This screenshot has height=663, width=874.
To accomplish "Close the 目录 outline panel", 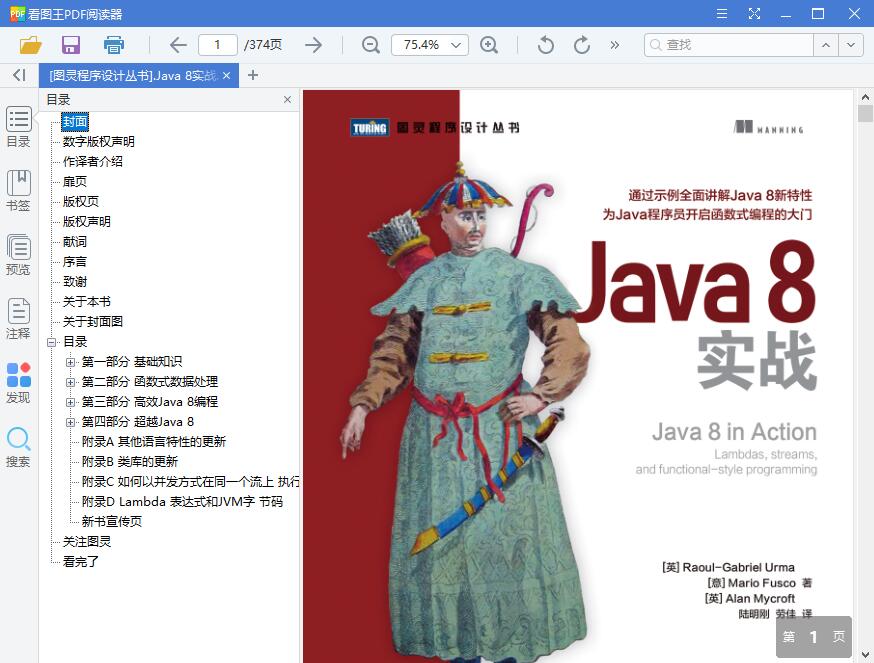I will pos(287,99).
